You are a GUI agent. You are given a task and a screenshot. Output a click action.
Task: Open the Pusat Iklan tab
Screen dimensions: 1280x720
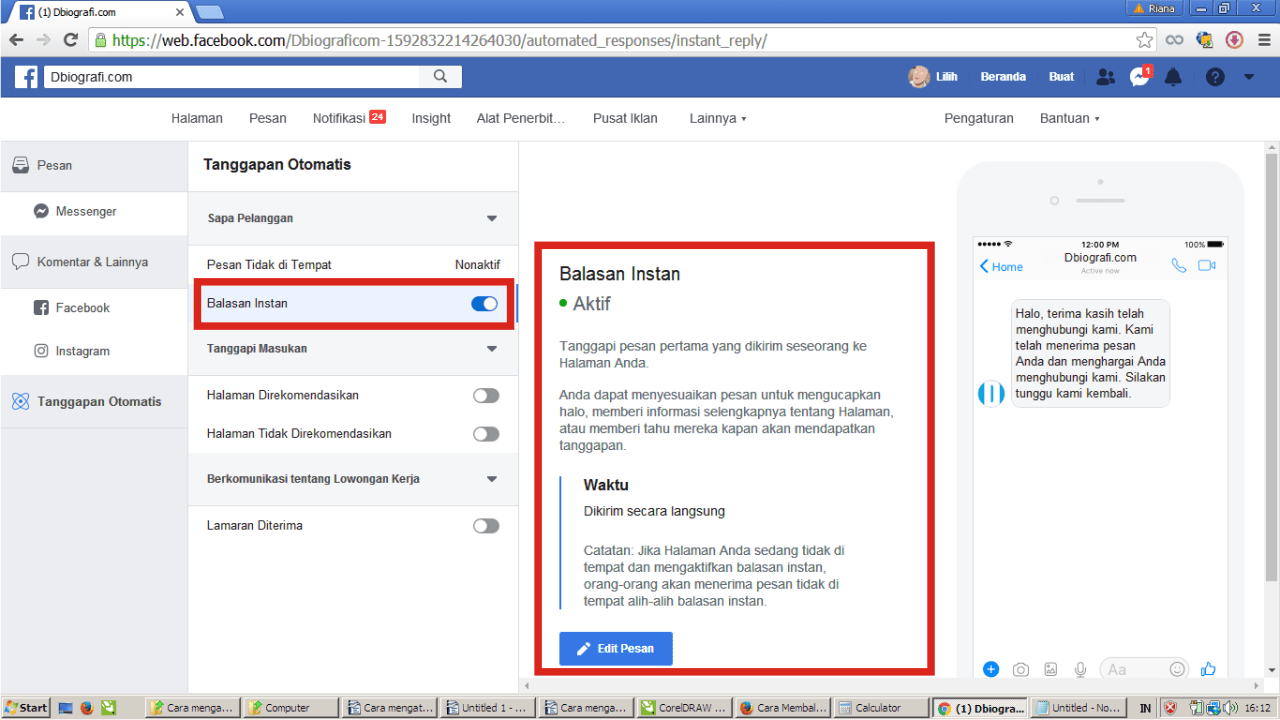pos(625,118)
